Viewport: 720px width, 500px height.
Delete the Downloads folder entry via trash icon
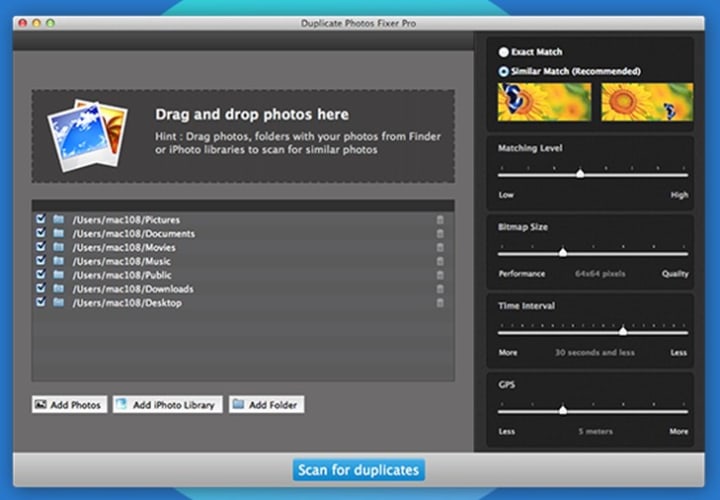tap(440, 289)
